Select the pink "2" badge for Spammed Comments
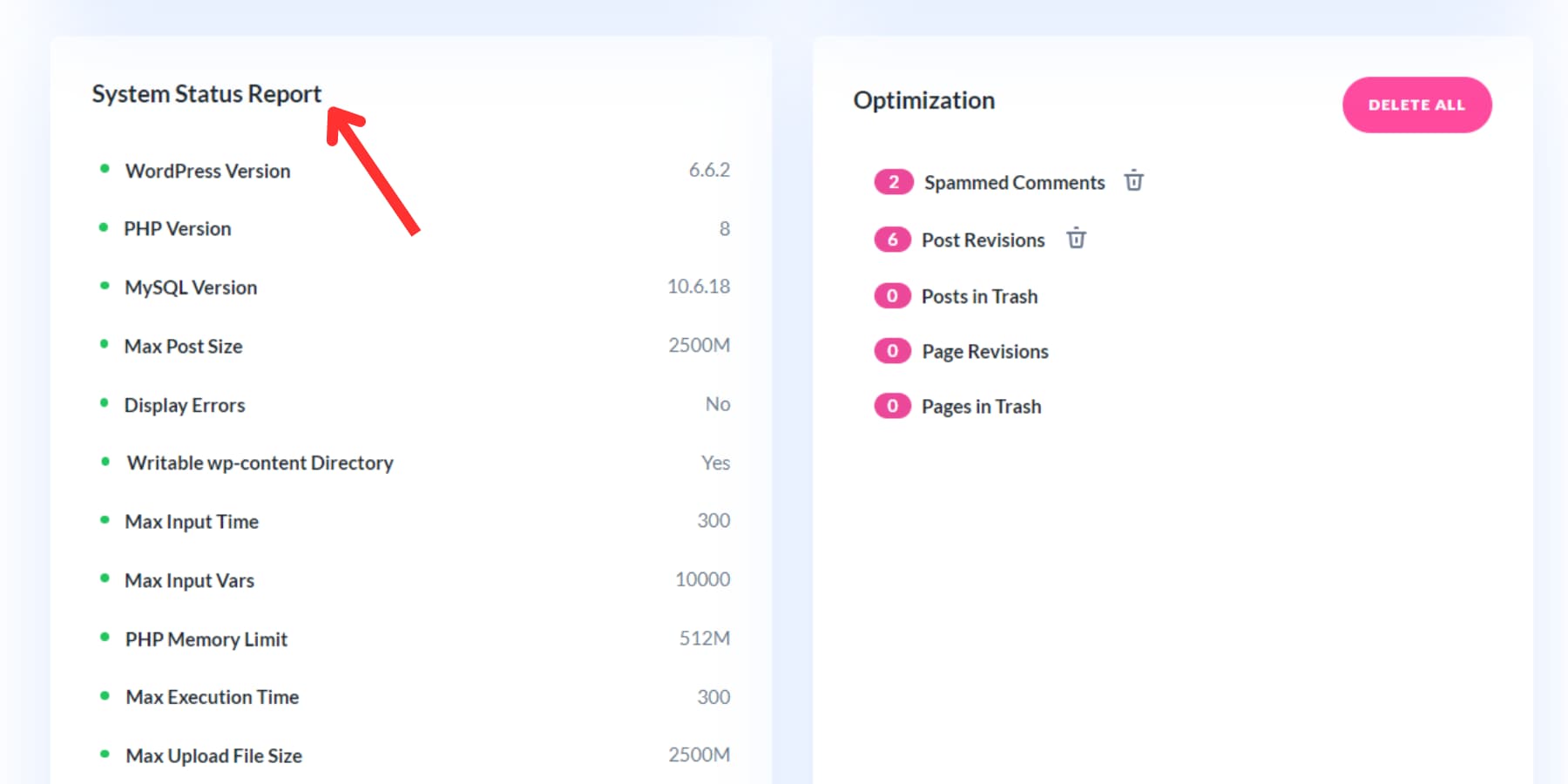1568x784 pixels. (x=892, y=181)
